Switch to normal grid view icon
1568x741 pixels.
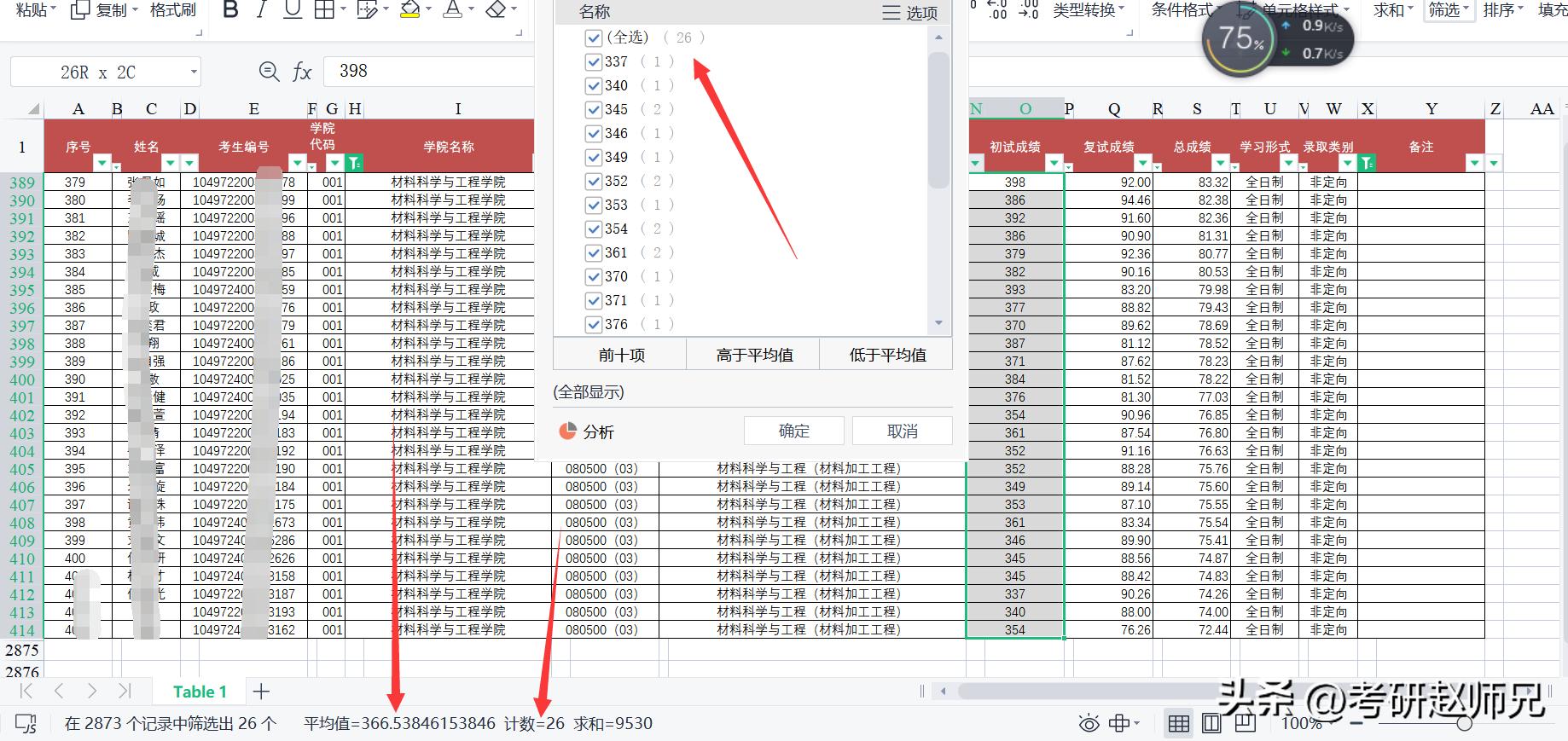tap(1179, 724)
